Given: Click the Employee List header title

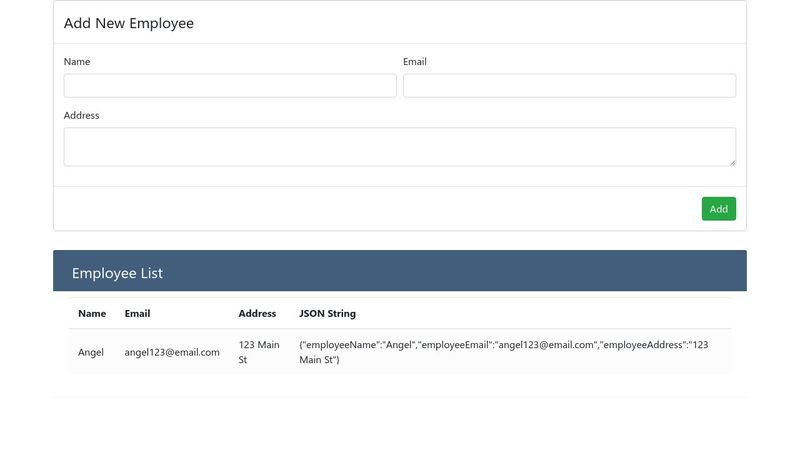Looking at the screenshot, I should coord(117,273).
